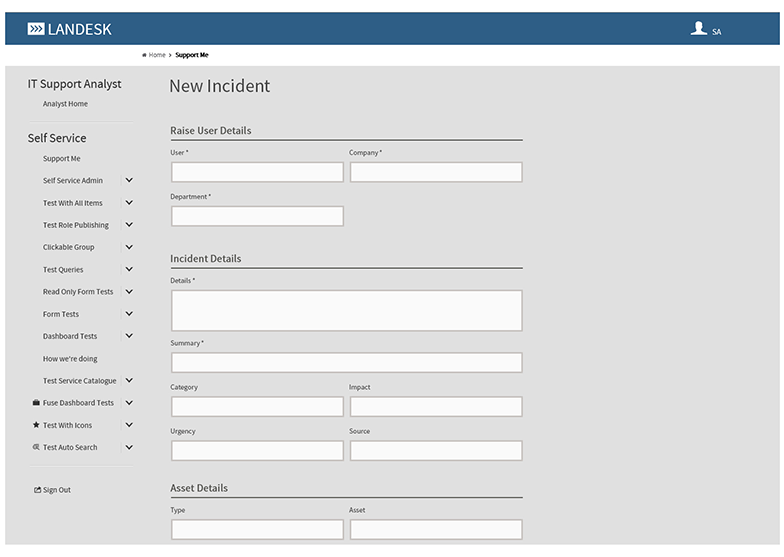The height and width of the screenshot is (557, 784).
Task: Click Support Me breadcrumb link
Action: [x=192, y=55]
